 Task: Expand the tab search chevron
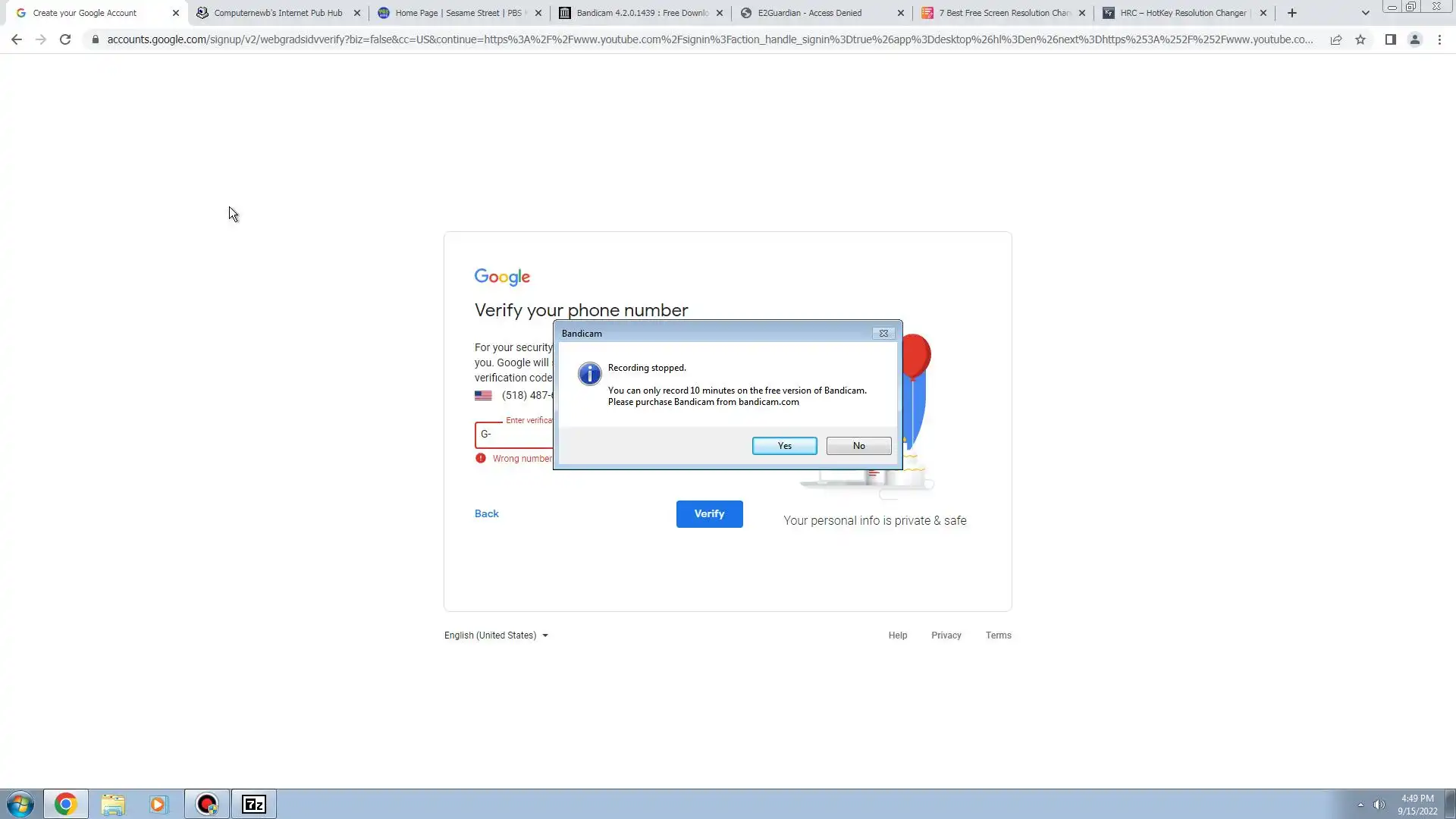(1365, 13)
